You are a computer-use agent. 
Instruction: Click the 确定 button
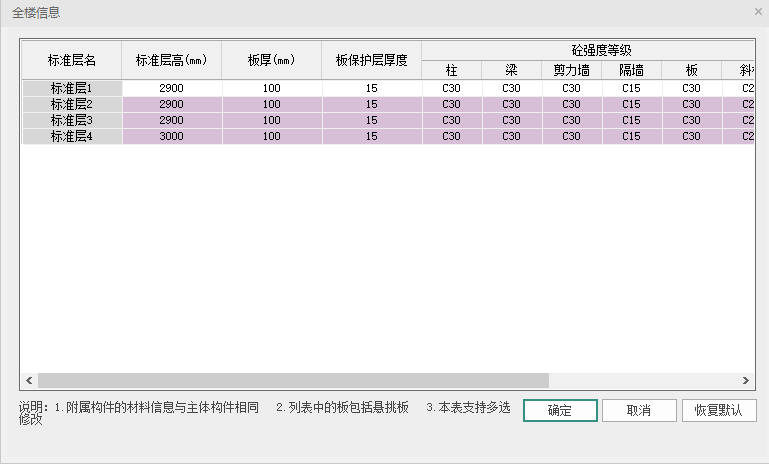(560, 411)
